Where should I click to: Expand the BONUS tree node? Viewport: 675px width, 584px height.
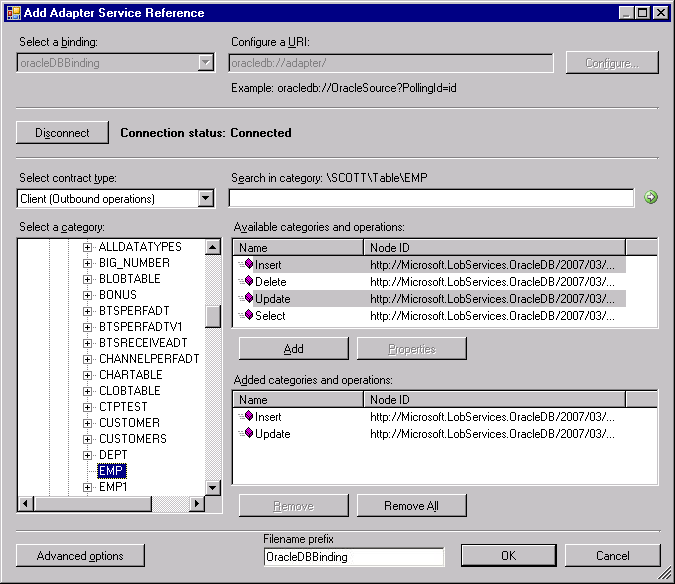click(x=87, y=295)
